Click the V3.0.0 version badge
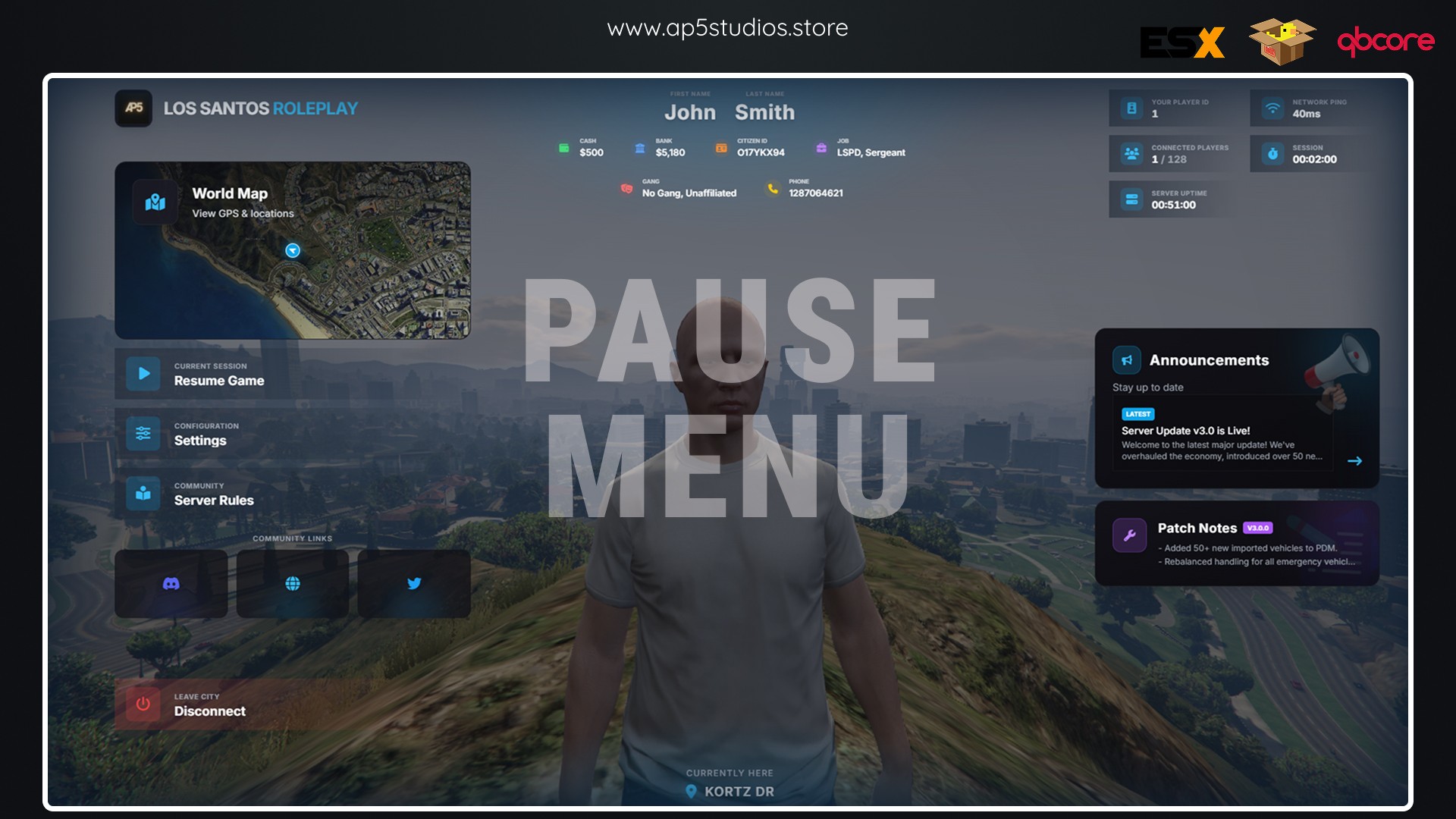Screen dimensions: 1456x819 point(1258,528)
